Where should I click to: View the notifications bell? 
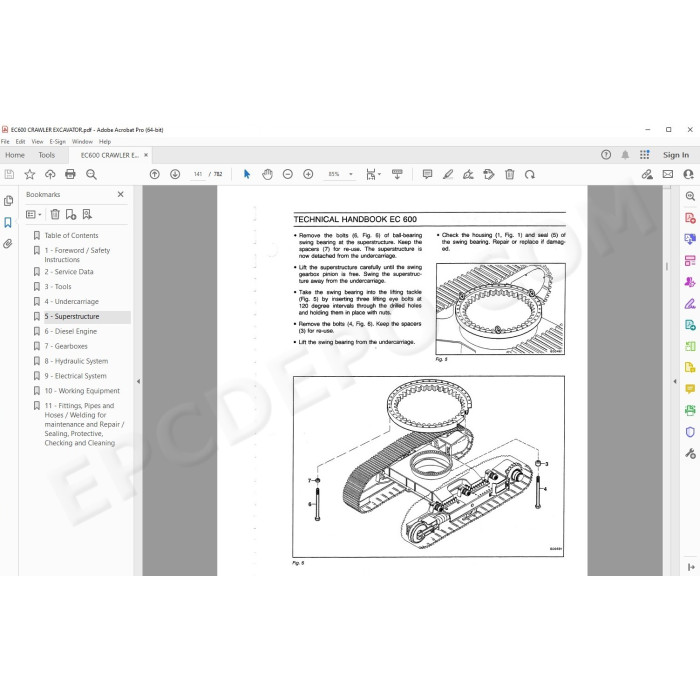point(625,155)
